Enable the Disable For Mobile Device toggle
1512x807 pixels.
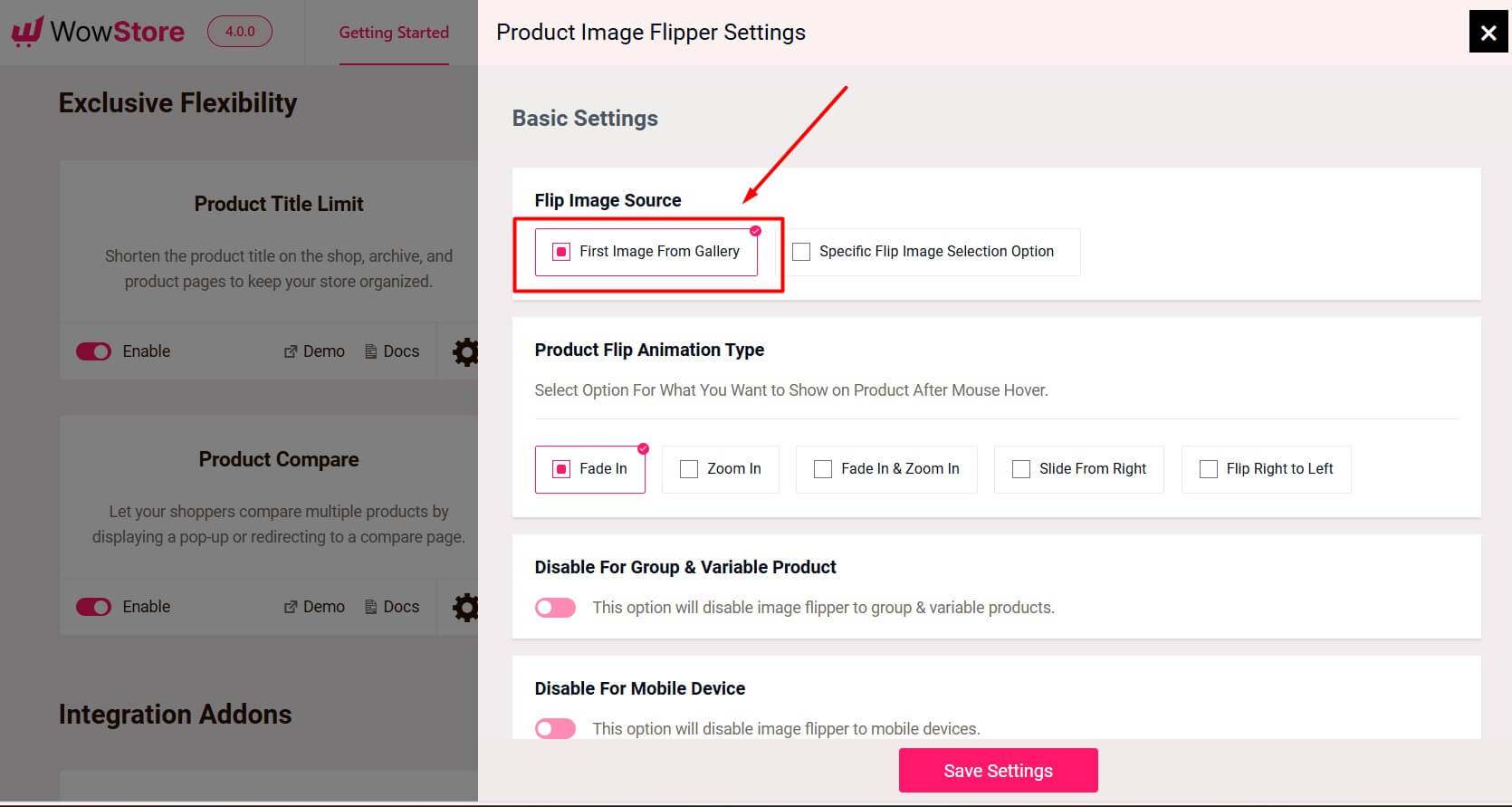[555, 728]
